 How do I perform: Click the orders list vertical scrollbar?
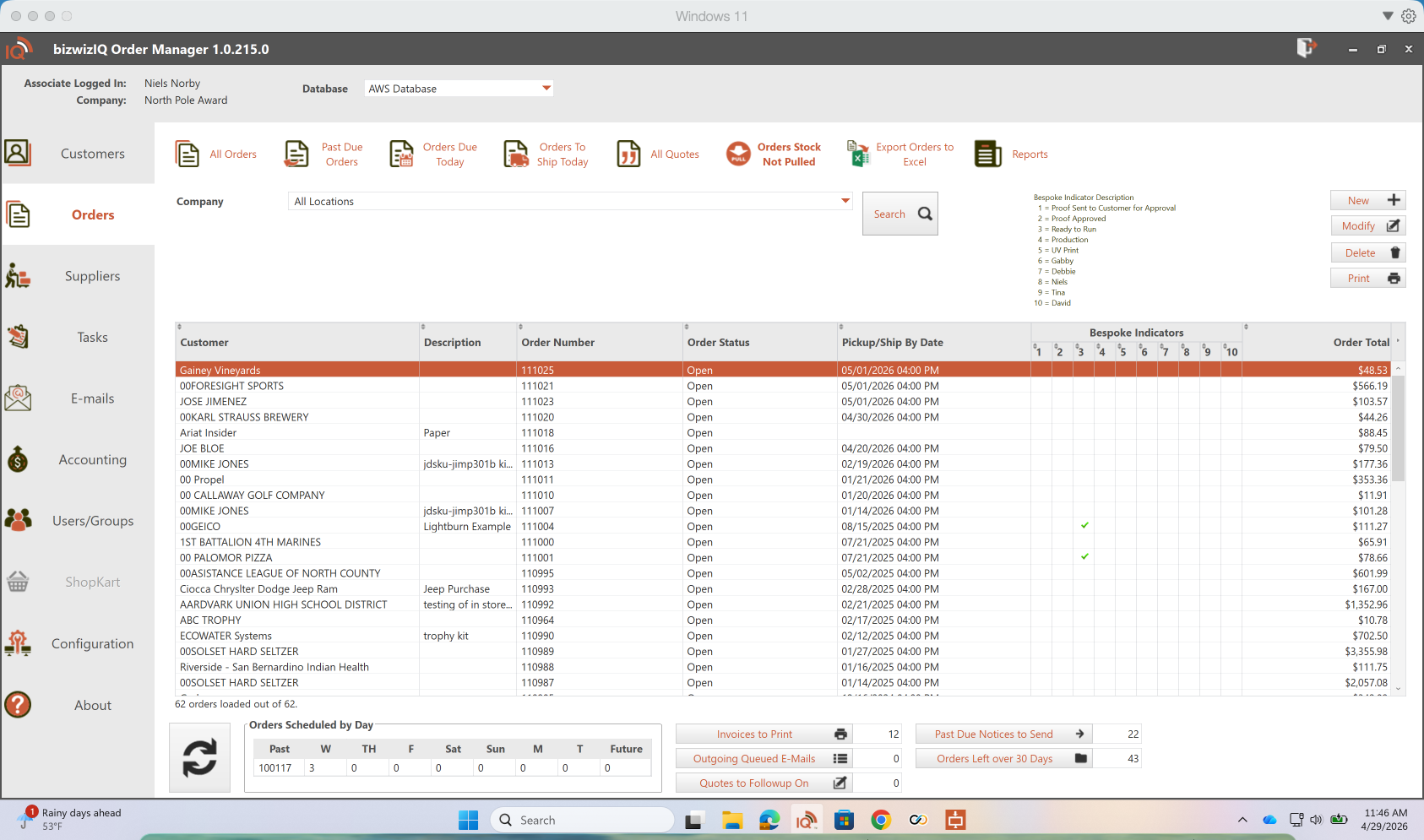coord(1399,431)
